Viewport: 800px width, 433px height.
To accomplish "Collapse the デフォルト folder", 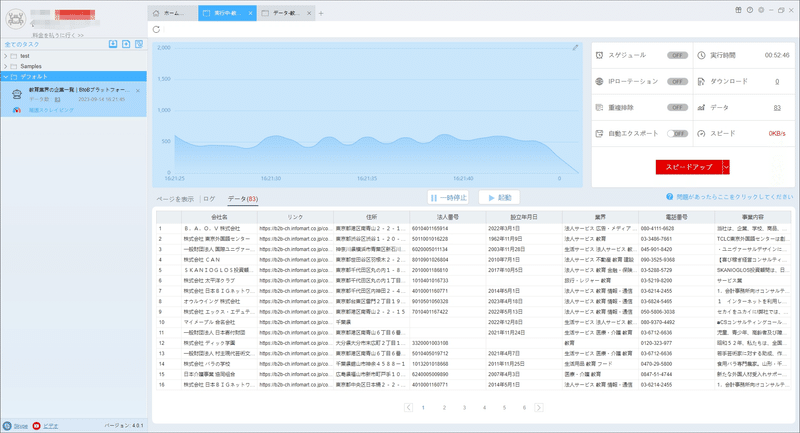I will 6,77.
